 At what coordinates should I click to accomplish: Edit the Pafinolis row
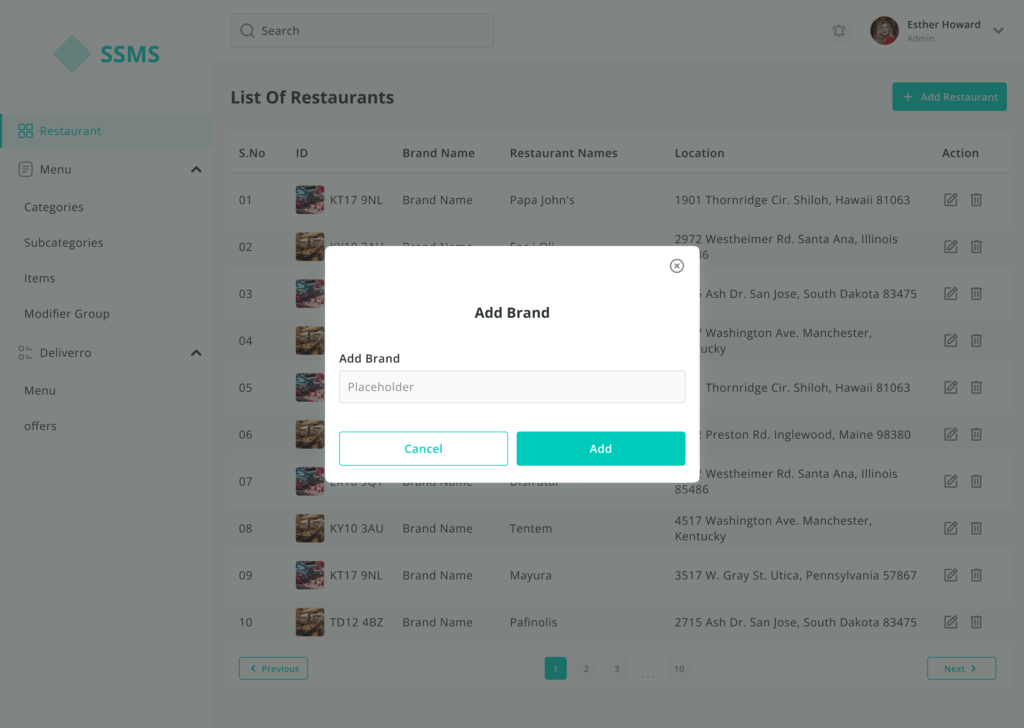(x=951, y=622)
